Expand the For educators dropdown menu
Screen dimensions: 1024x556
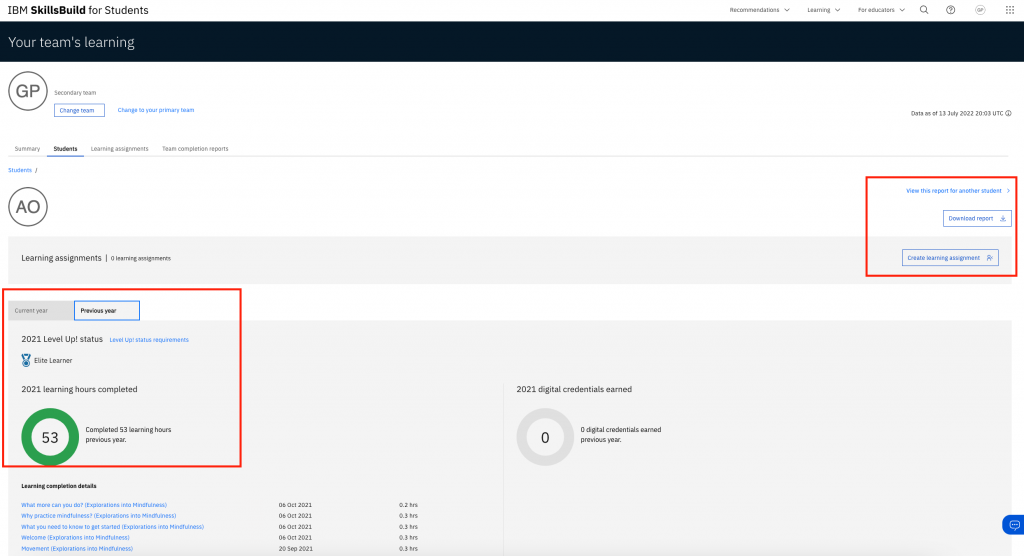881,10
